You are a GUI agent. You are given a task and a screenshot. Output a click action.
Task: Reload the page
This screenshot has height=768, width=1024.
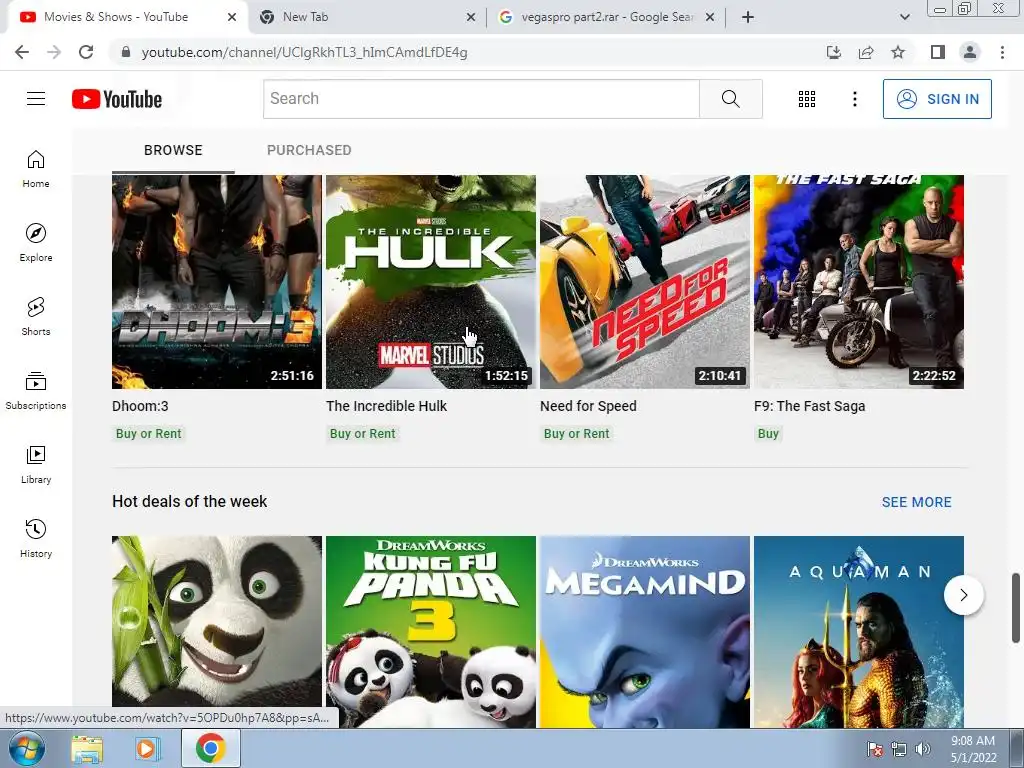point(86,52)
